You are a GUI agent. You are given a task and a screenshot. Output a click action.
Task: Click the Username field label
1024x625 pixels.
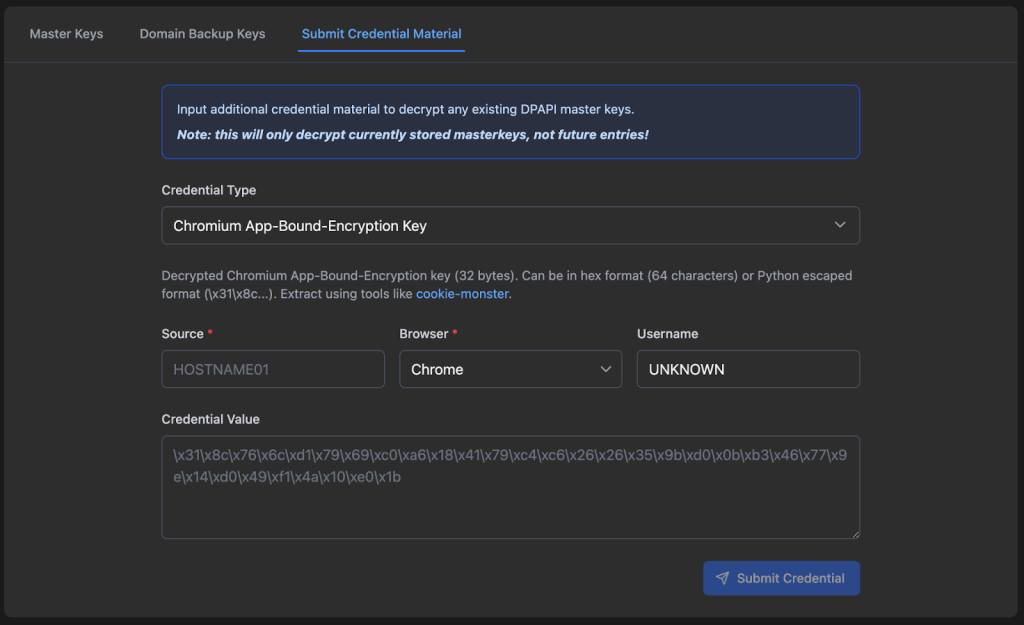click(667, 333)
